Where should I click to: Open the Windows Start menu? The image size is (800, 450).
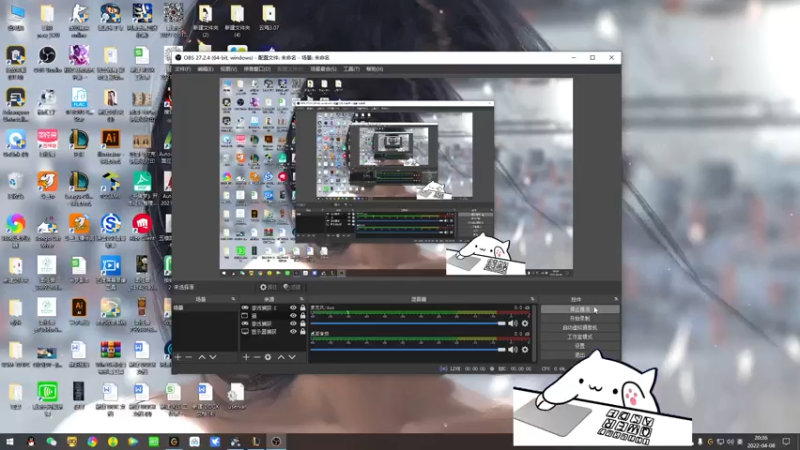click(x=10, y=441)
